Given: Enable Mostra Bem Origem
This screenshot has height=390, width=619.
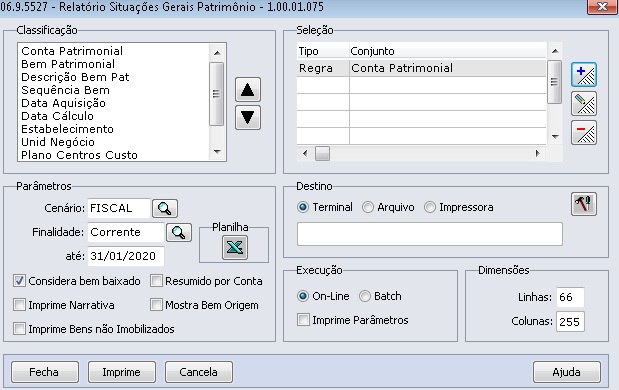Looking at the screenshot, I should (x=156, y=305).
